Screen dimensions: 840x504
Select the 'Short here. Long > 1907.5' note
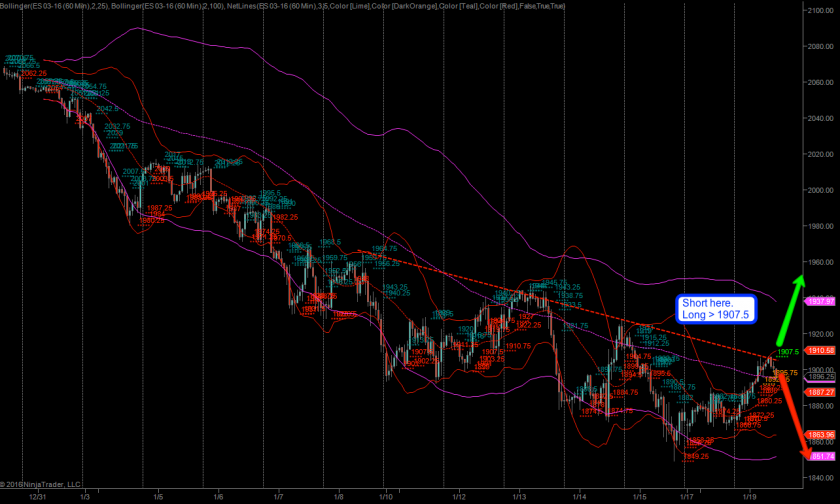coord(716,309)
